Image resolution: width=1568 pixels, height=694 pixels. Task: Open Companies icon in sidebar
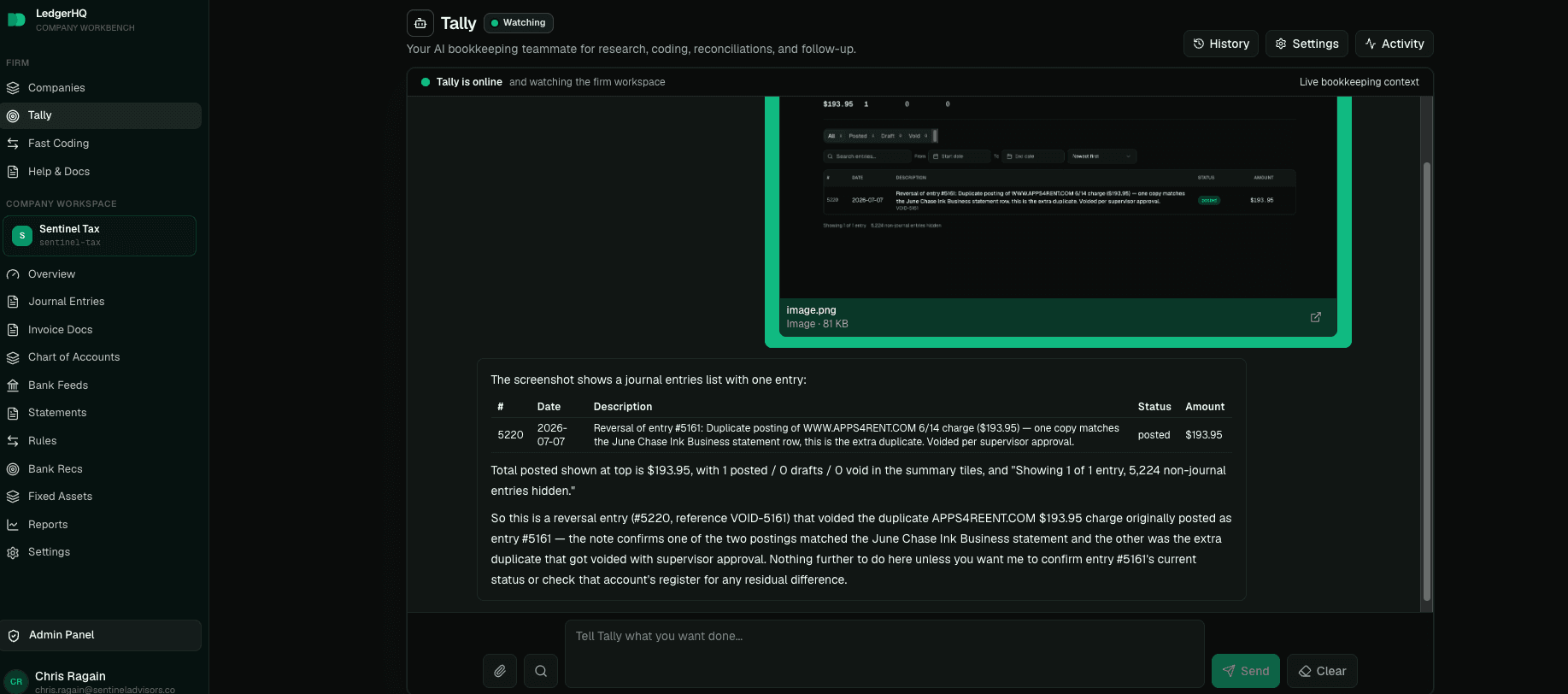tap(13, 88)
